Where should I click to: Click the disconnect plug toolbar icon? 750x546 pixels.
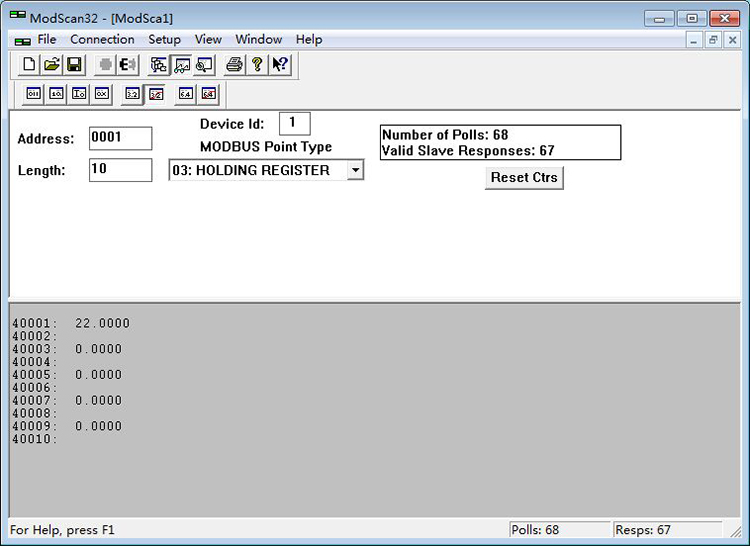pos(128,65)
